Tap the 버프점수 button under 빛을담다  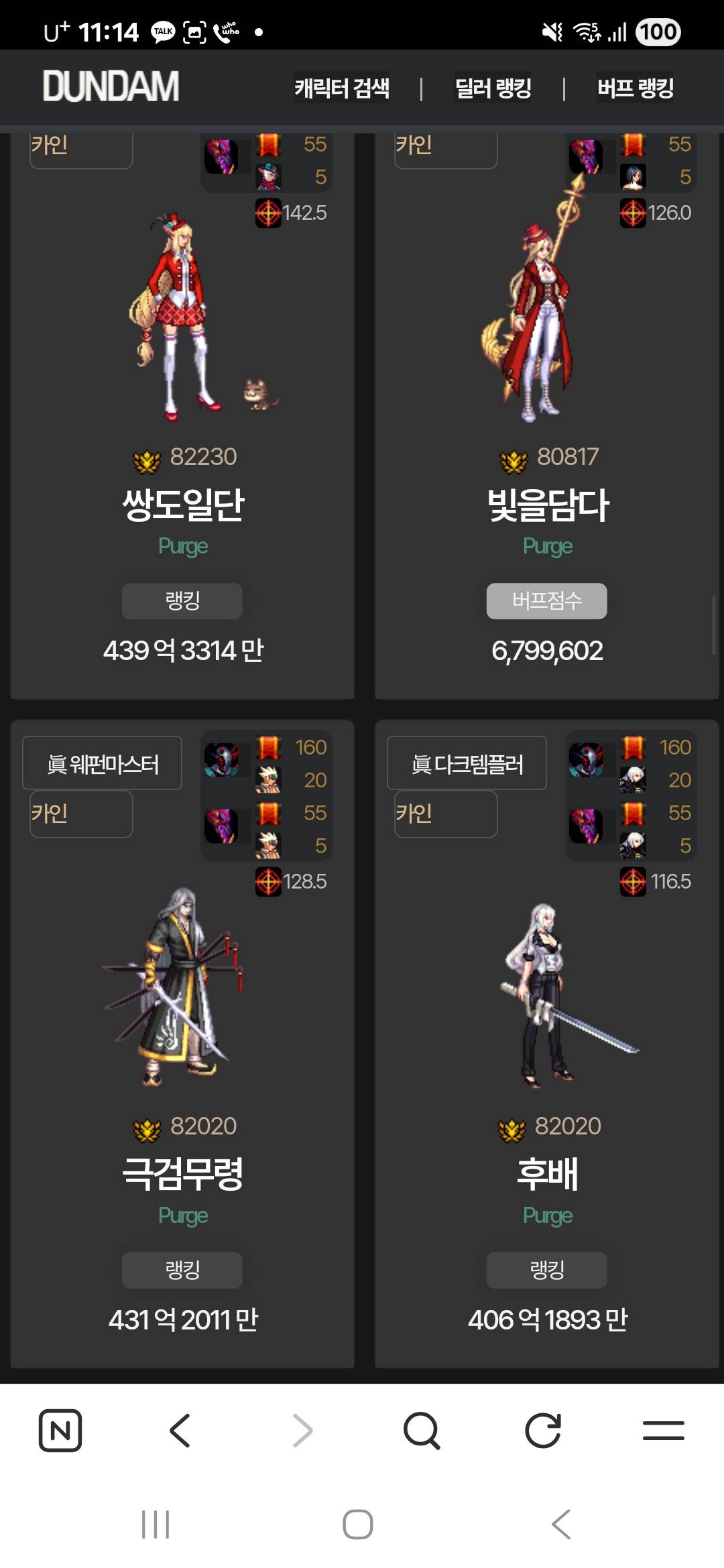coord(547,600)
